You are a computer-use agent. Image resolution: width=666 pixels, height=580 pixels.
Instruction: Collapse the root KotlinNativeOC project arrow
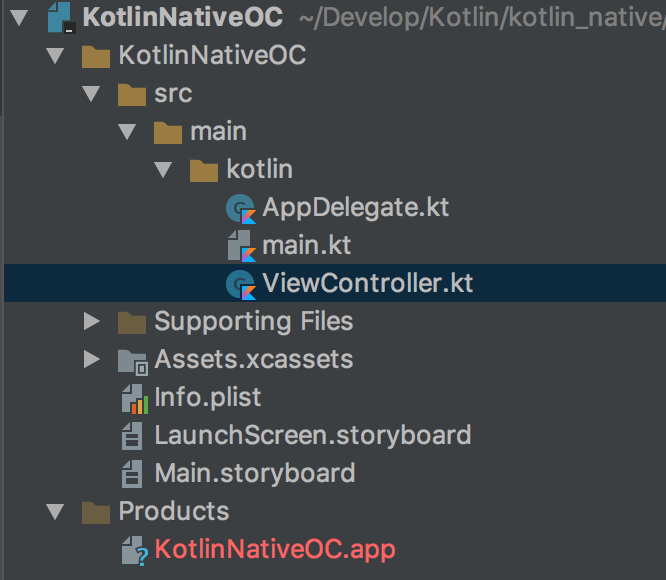pyautogui.click(x=22, y=18)
